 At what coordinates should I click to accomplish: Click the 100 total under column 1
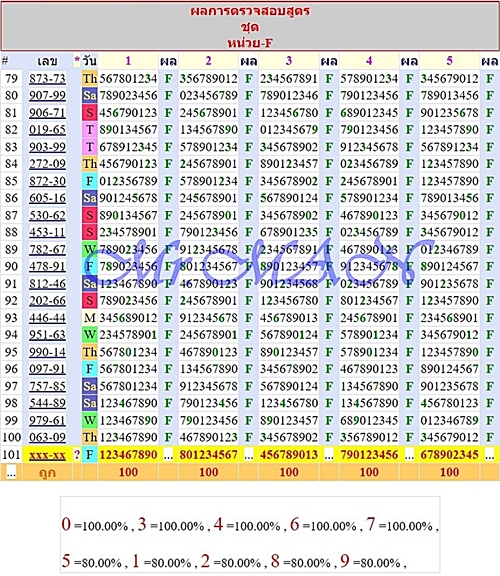coord(128,472)
